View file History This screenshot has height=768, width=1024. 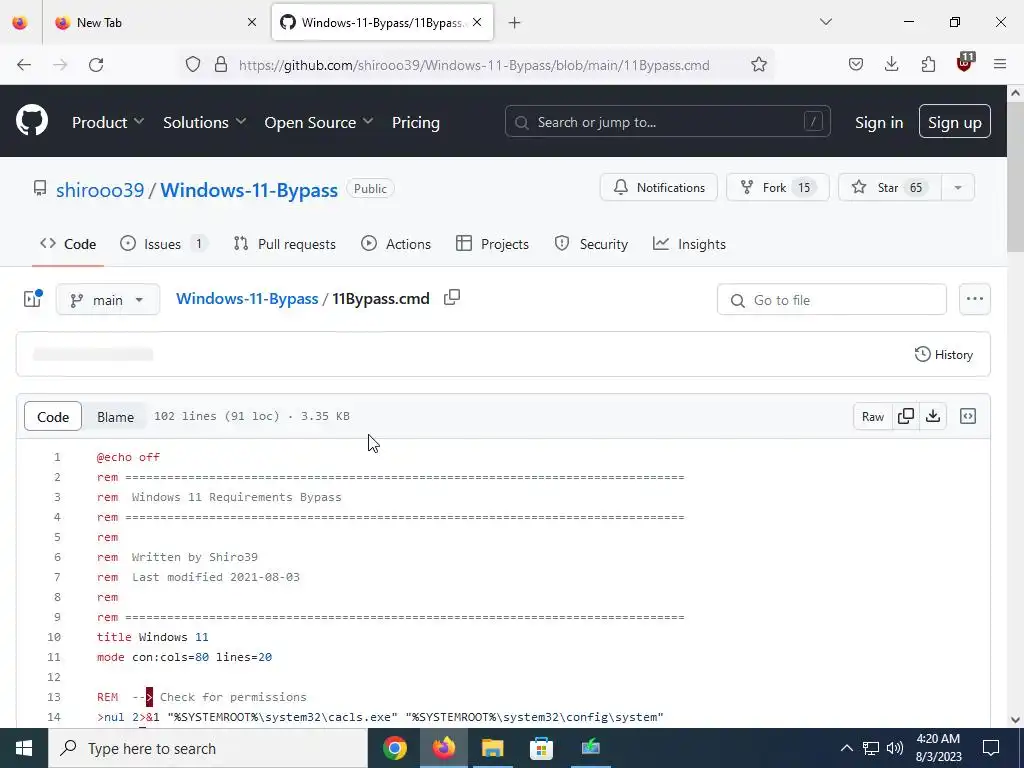tap(944, 355)
